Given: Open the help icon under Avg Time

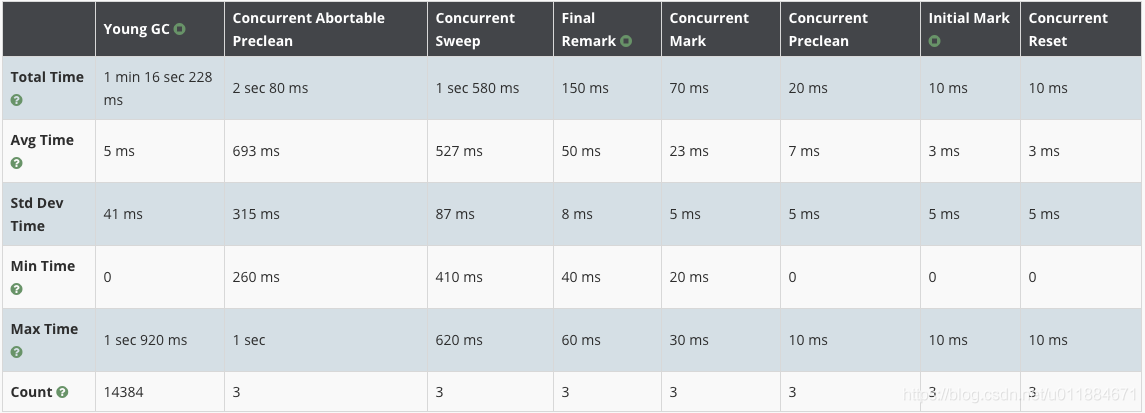Looking at the screenshot, I should pyautogui.click(x=16, y=163).
